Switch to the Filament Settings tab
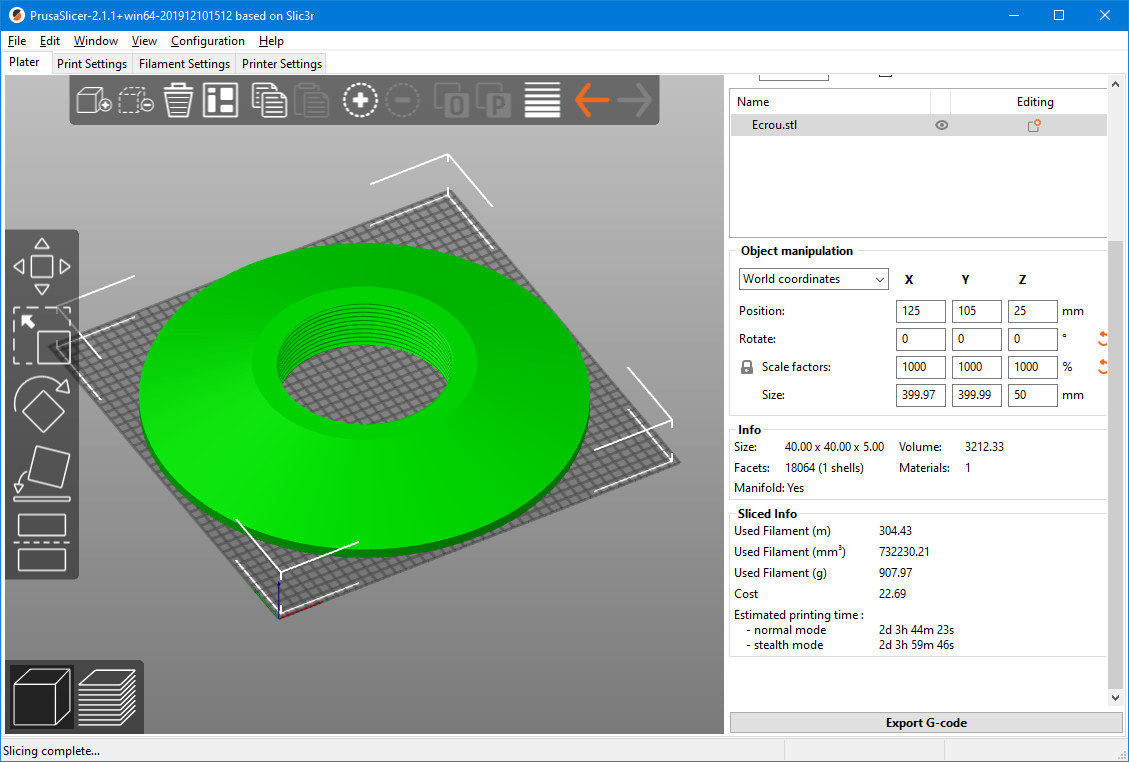Image resolution: width=1129 pixels, height=762 pixels. pos(184,64)
